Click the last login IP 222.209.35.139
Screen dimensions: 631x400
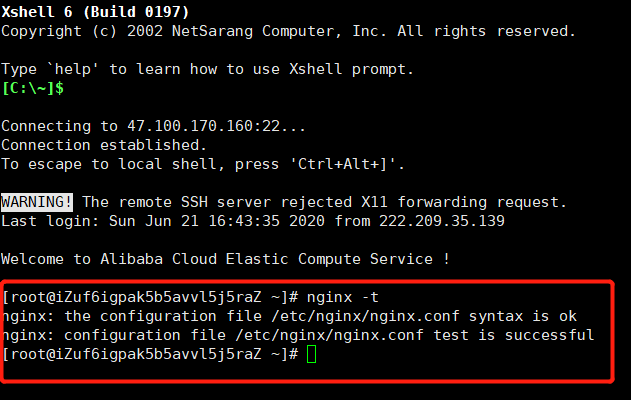441,221
